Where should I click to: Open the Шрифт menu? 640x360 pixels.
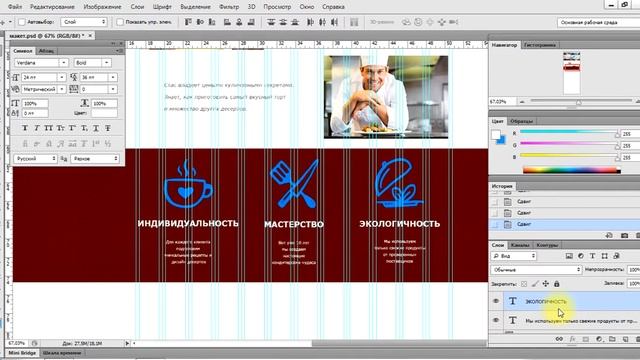pos(162,7)
